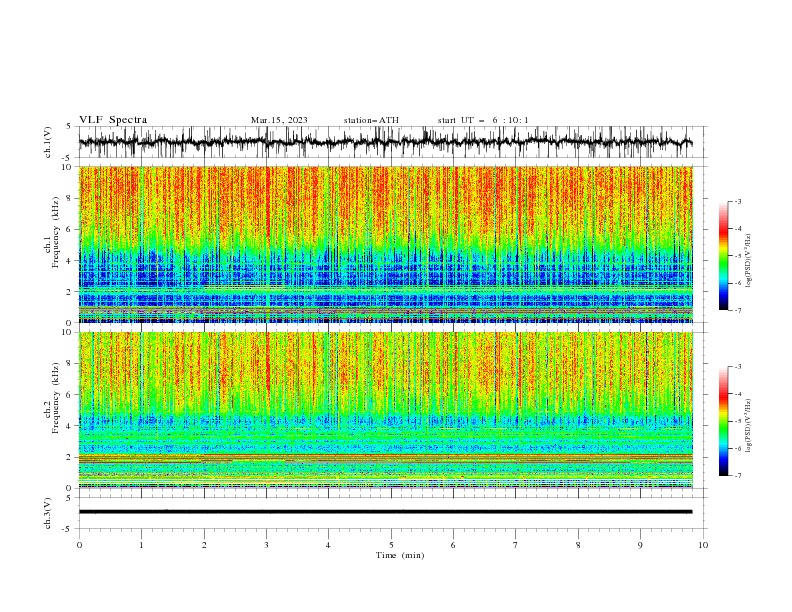Click the time axis tick label '3'
This screenshot has width=792, height=612.
[x=266, y=545]
